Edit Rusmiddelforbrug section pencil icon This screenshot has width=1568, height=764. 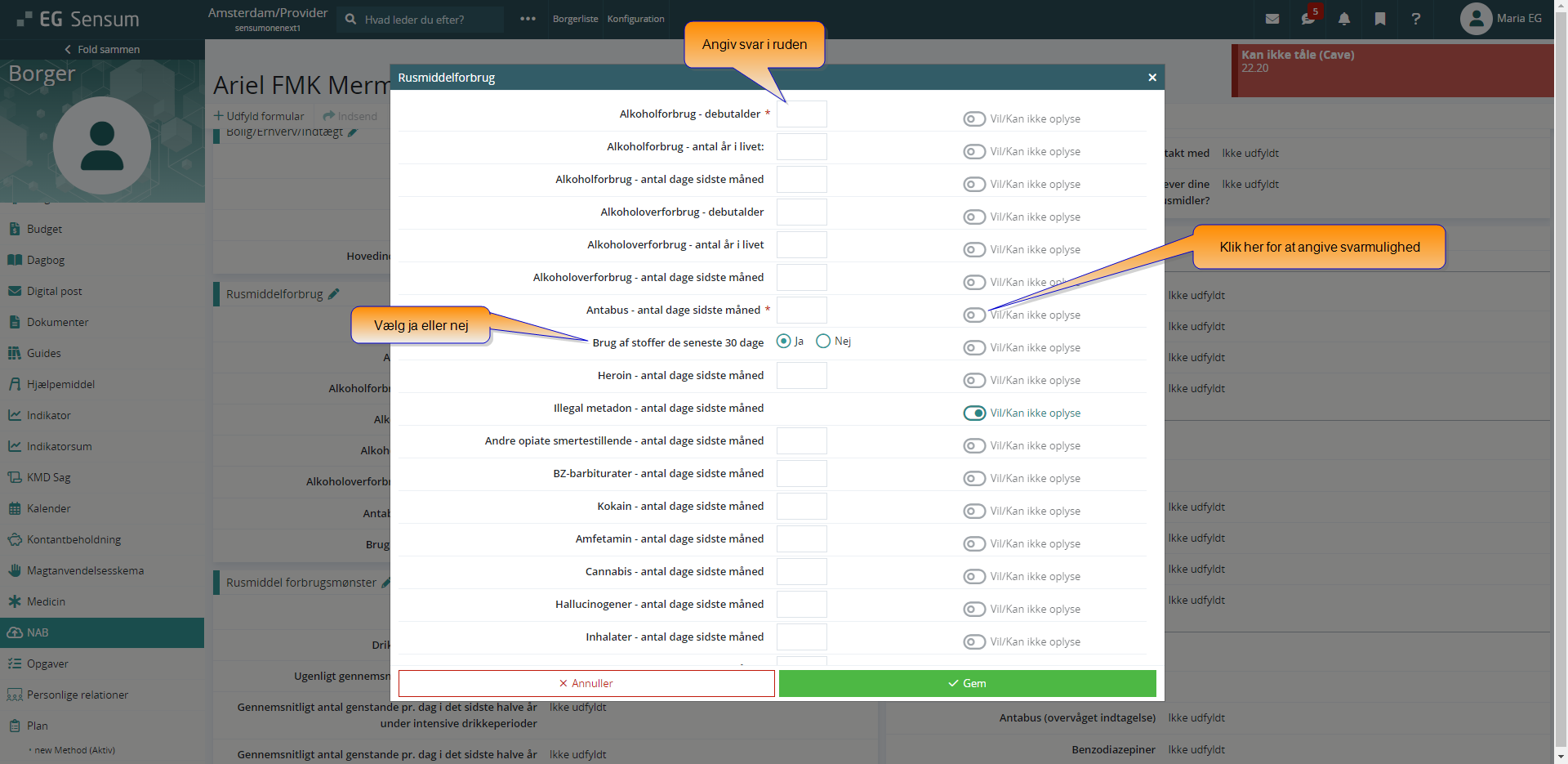point(333,294)
